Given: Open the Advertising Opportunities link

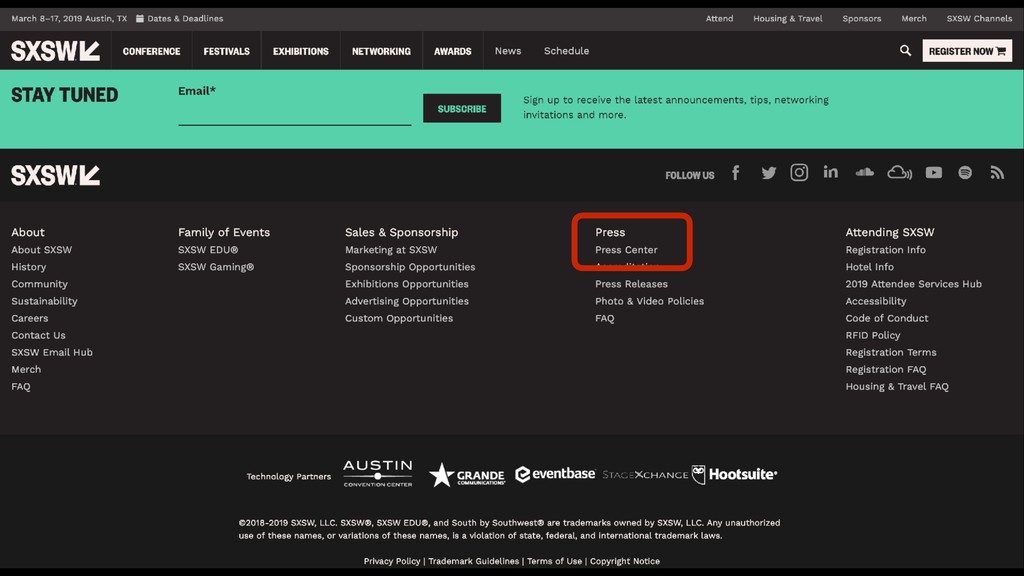Looking at the screenshot, I should coord(407,301).
